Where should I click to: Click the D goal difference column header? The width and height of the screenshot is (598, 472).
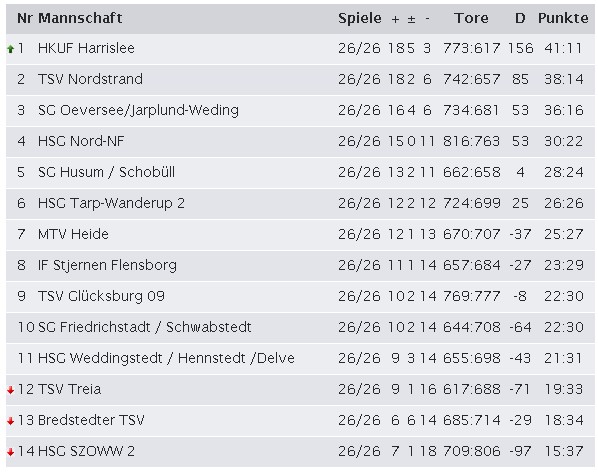coord(520,18)
